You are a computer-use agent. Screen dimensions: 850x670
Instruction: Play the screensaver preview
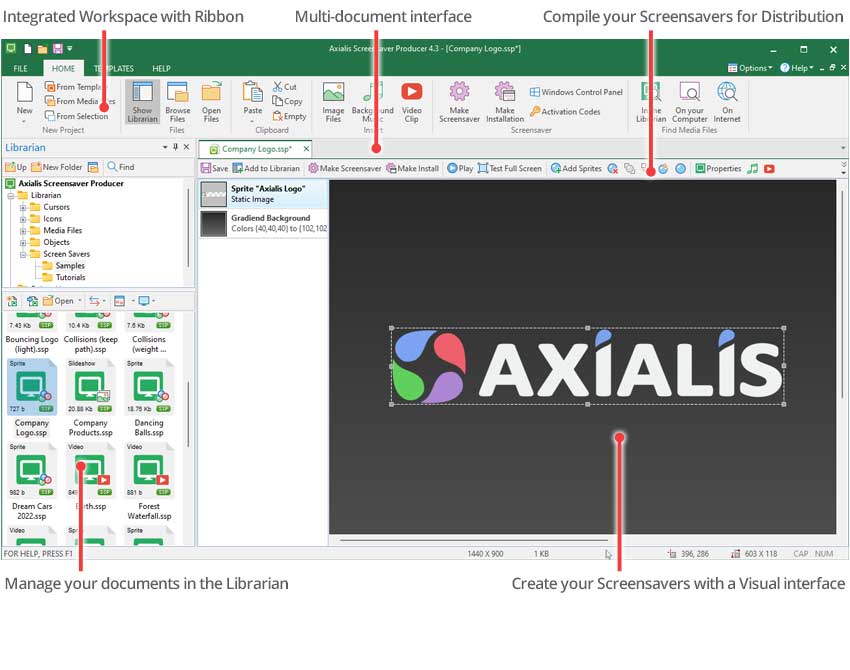click(460, 169)
